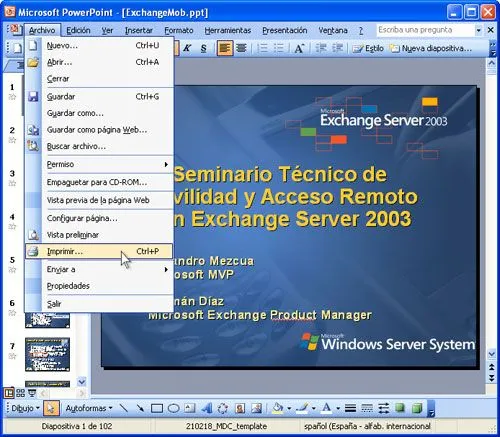This screenshot has height=437, width=500.
Task: Choose Imprimir... from the Archivo menu
Action: pos(99,251)
